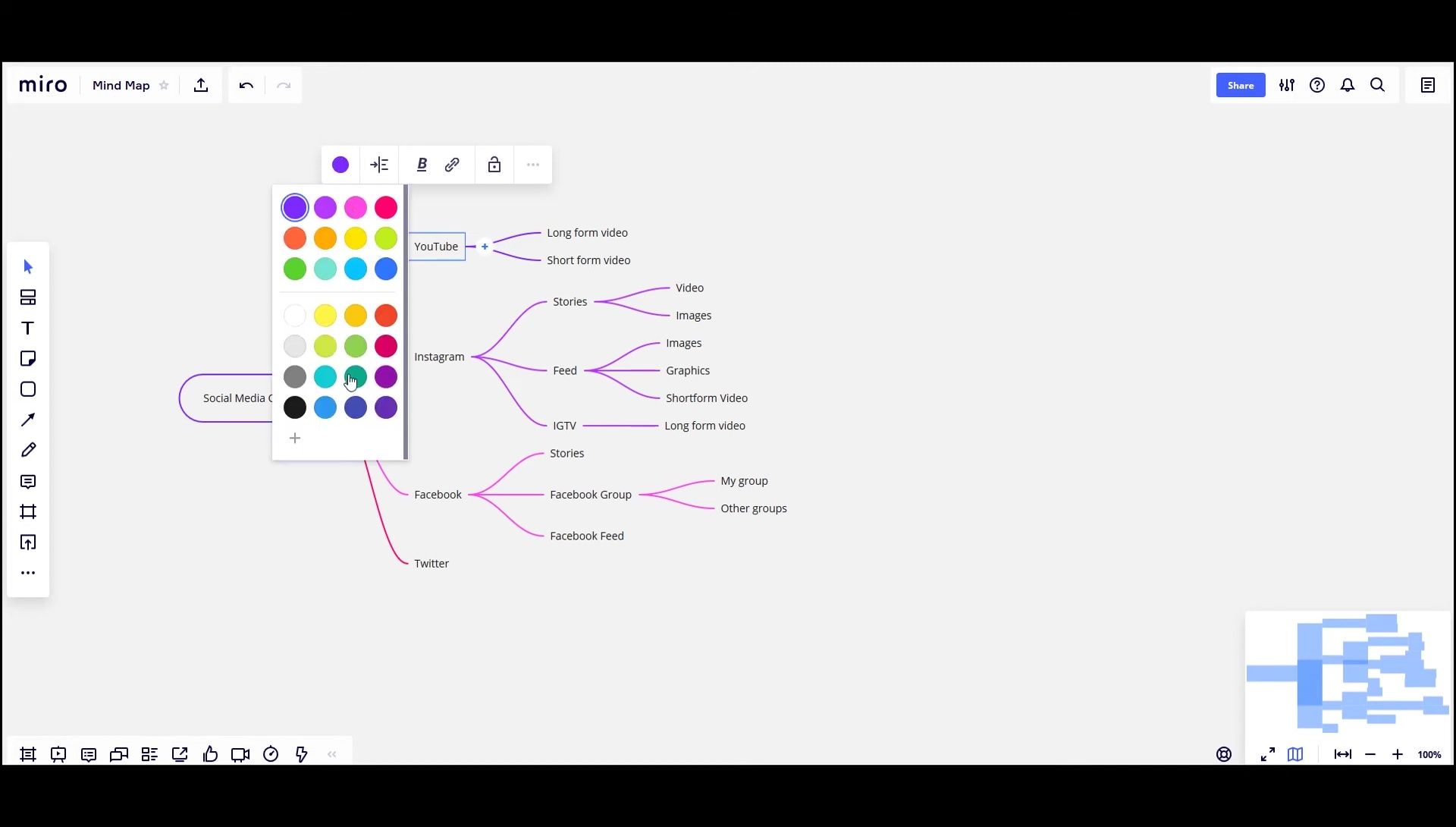Start video chat camera icon
The height and width of the screenshot is (827, 1456).
point(240,755)
